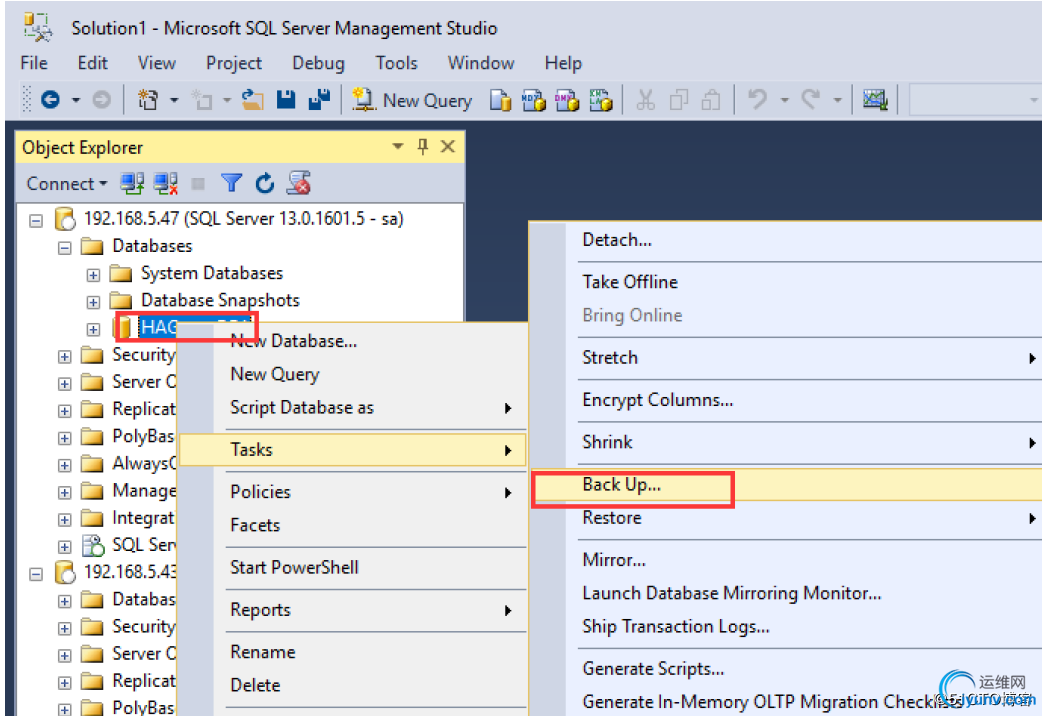Click the Undo arrow icon

757,100
